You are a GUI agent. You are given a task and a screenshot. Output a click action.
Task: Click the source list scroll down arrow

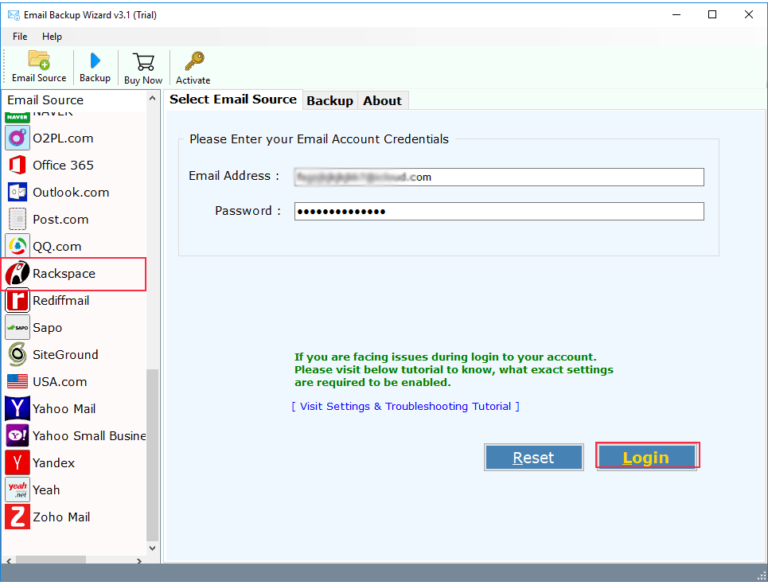click(x=152, y=548)
